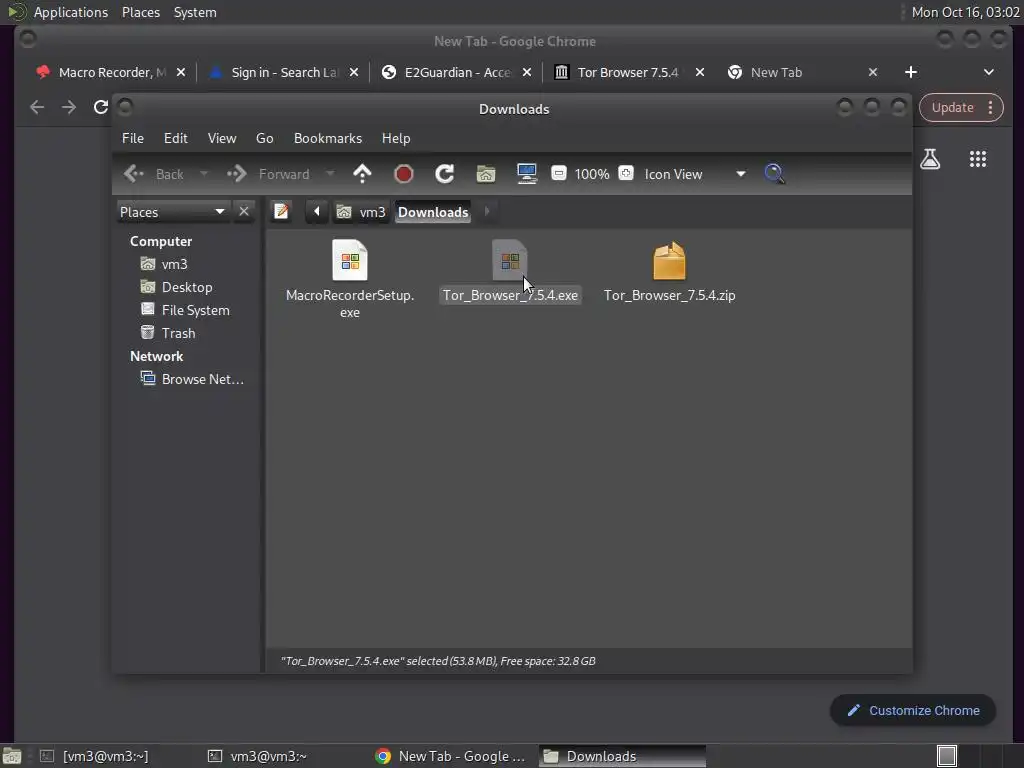Open Chrome Search Labs flask icon
Screen dimensions: 1024x768
point(930,159)
